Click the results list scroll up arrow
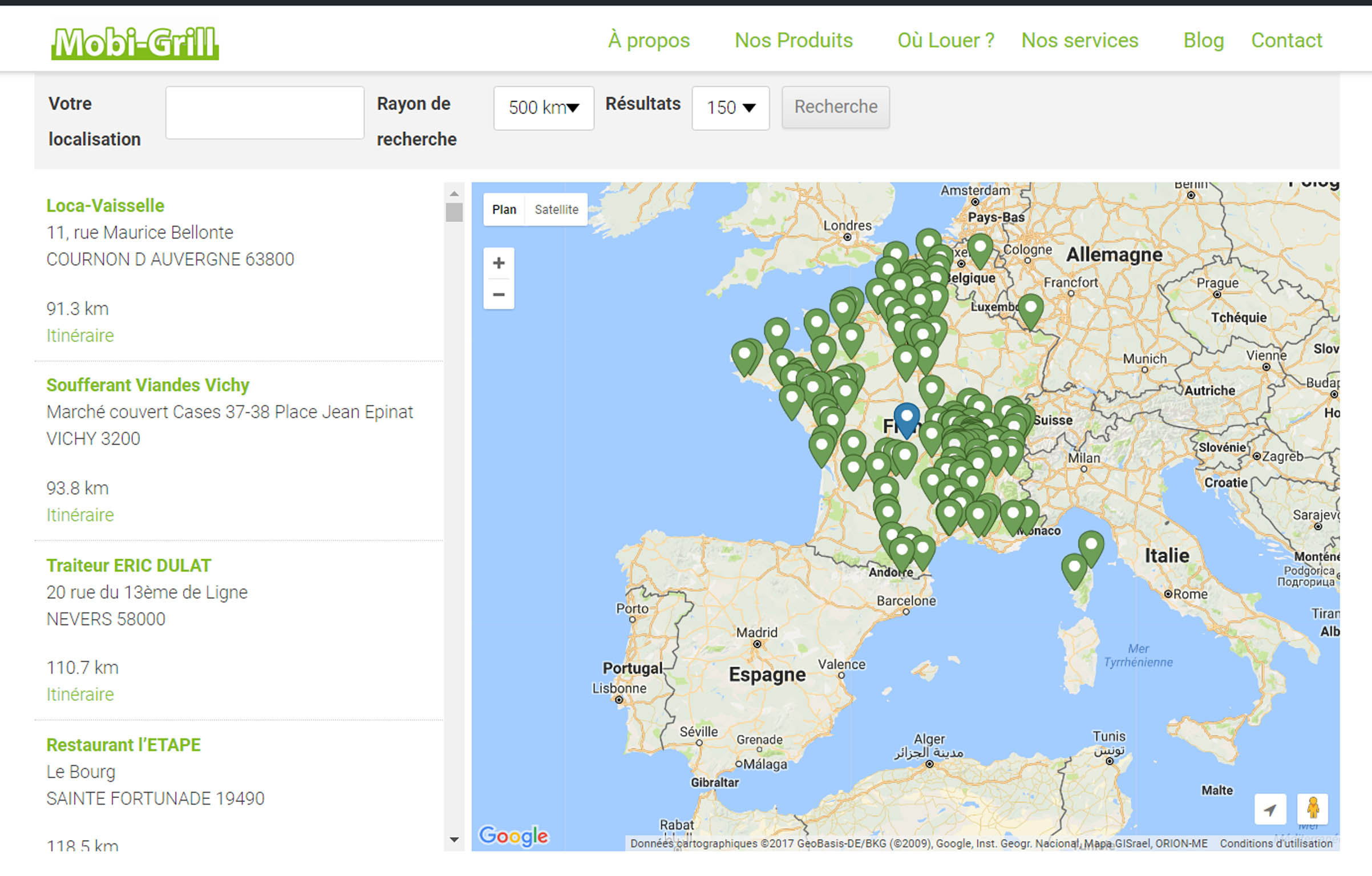This screenshot has height=876, width=1372. [x=454, y=193]
